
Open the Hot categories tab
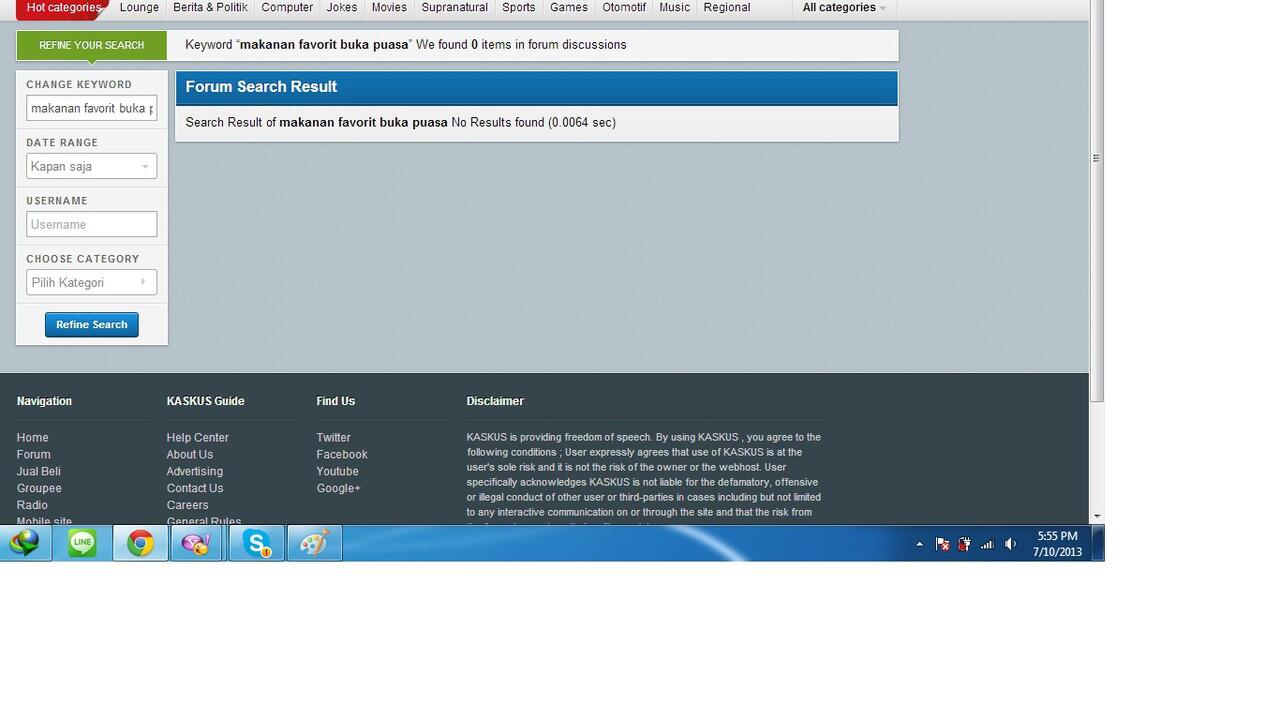[62, 8]
